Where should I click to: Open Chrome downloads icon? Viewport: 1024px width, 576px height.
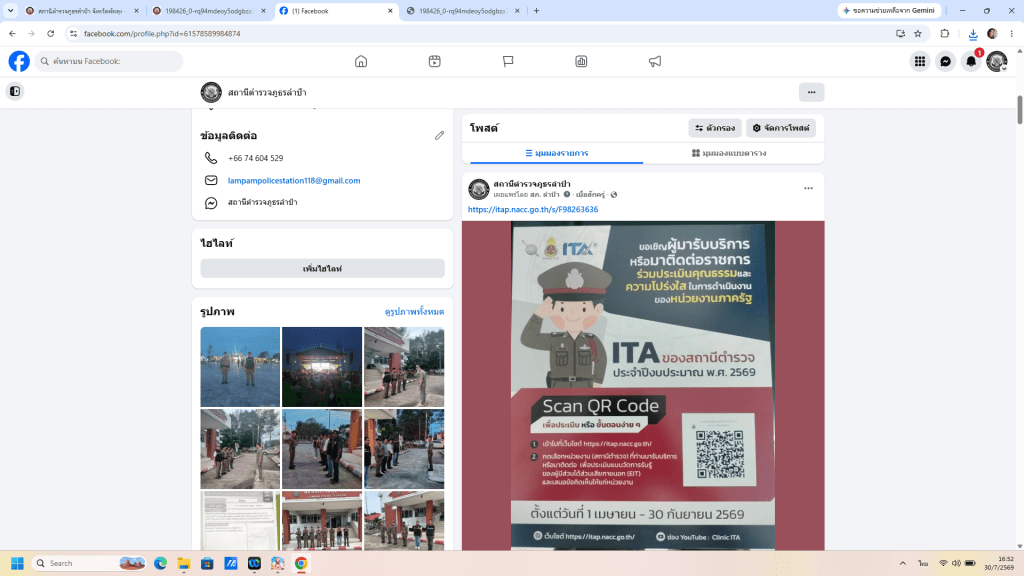point(972,34)
